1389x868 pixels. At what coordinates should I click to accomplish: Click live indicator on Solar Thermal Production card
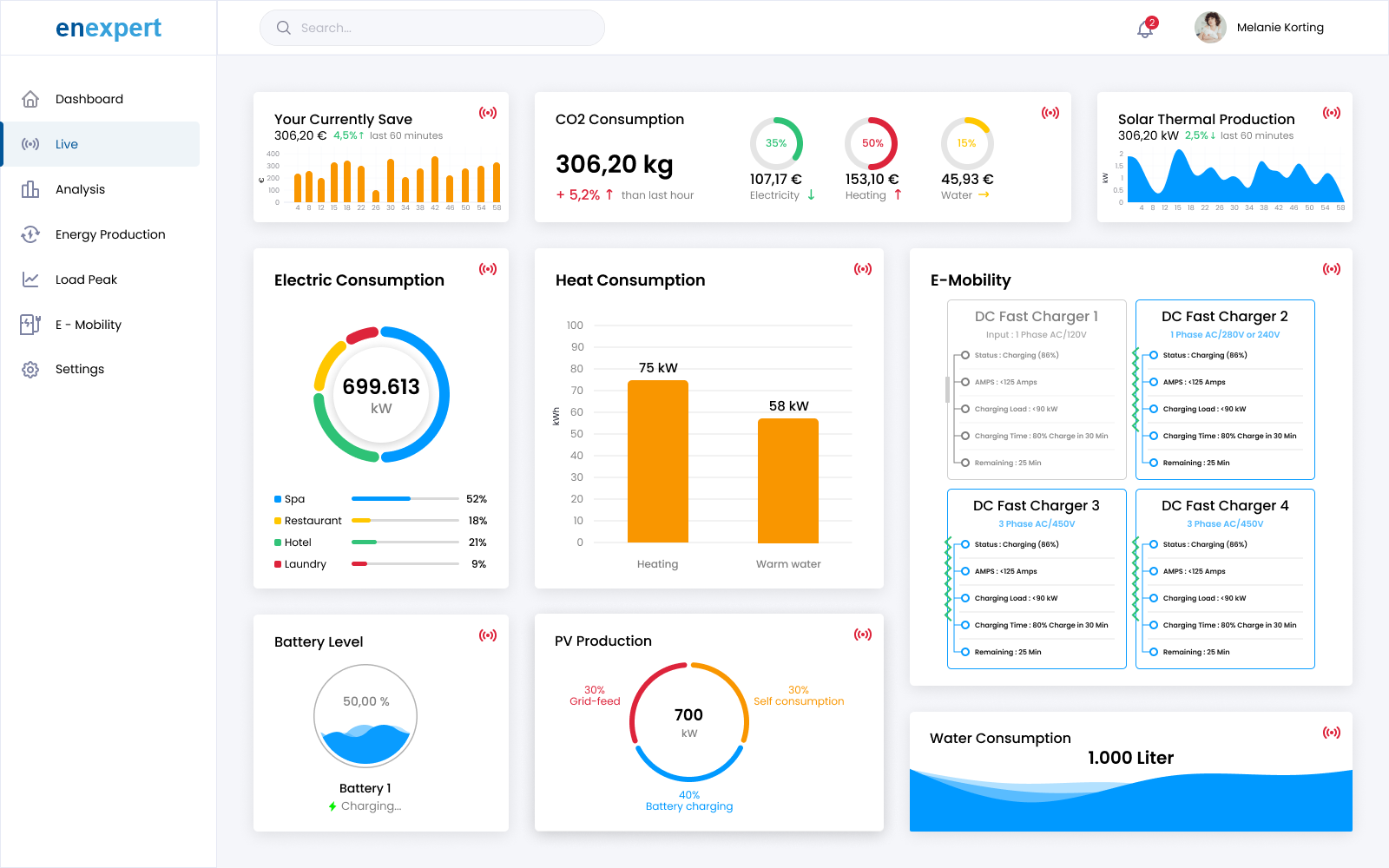[1332, 113]
